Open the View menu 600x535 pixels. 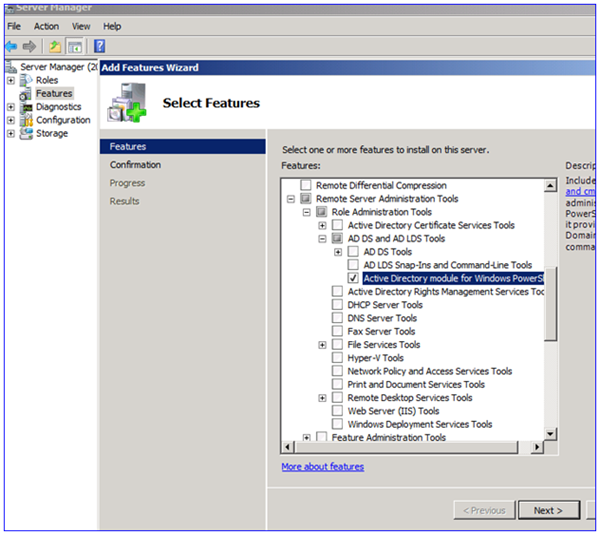(81, 26)
